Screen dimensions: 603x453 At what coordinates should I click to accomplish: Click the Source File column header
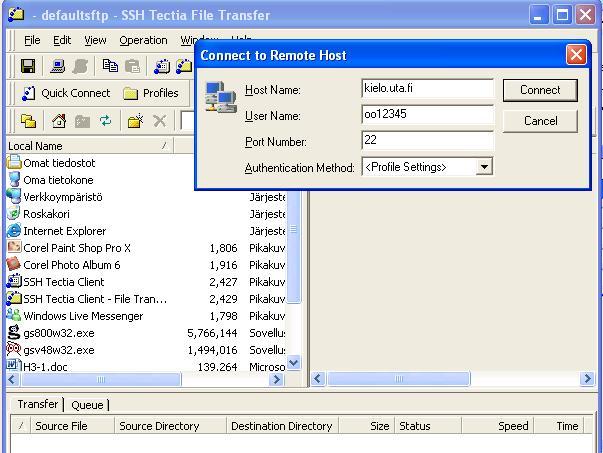(x=72, y=426)
